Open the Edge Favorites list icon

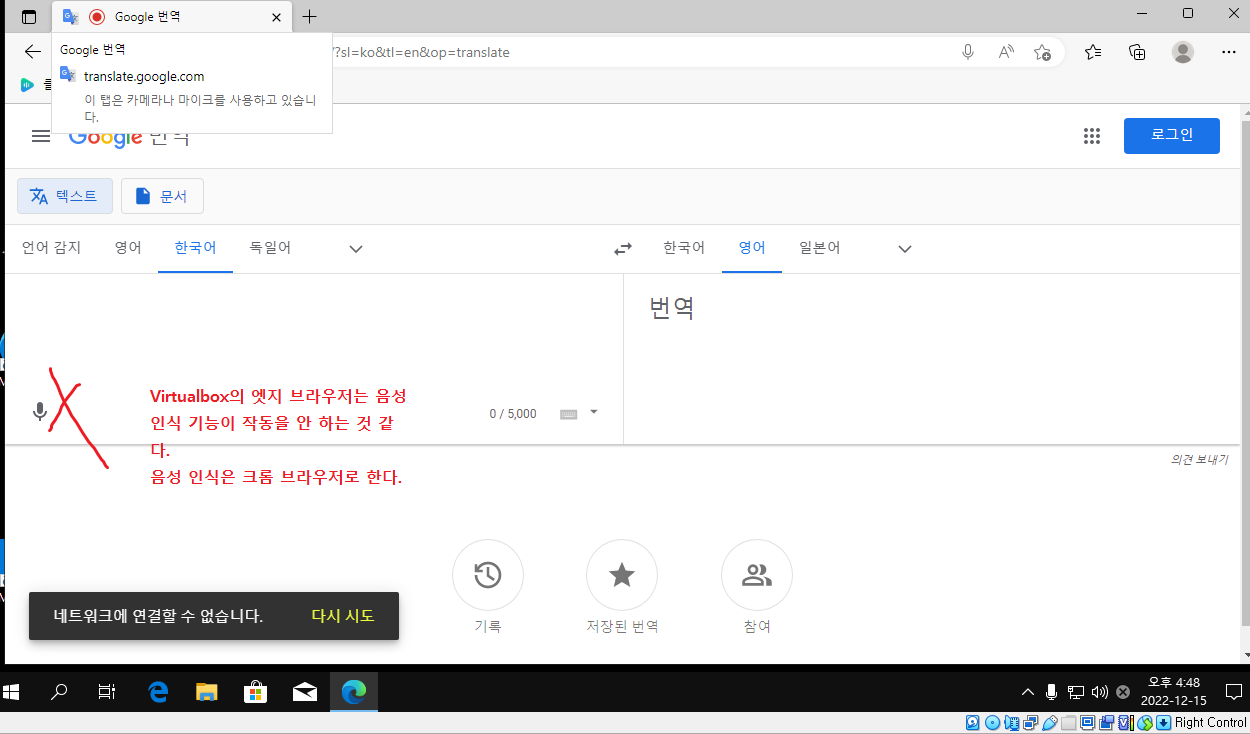coord(1093,52)
